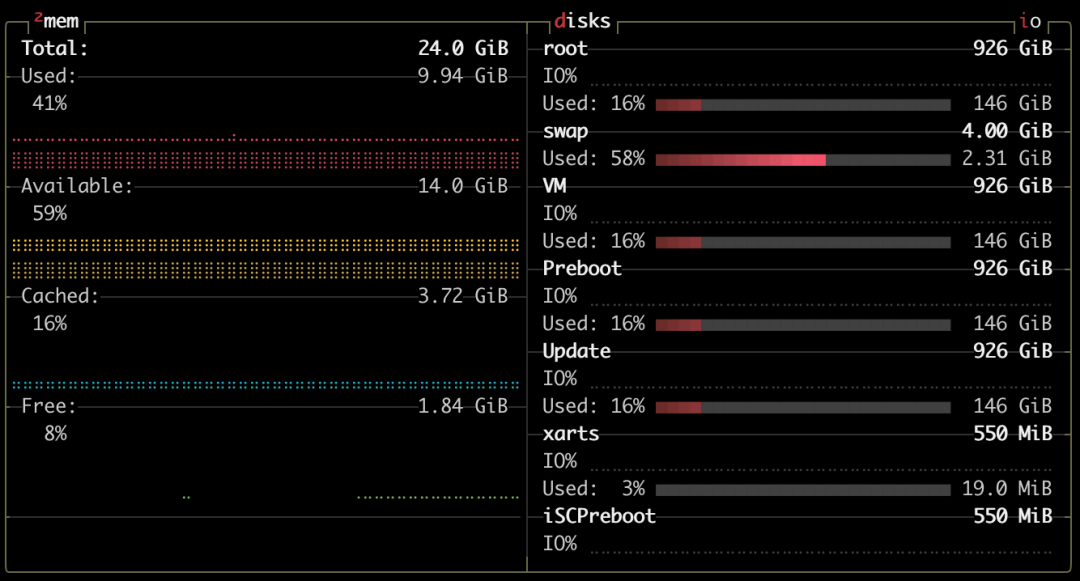Viewport: 1080px width, 581px height.
Task: Toggle io mode in the disks panel
Action: 1030,21
